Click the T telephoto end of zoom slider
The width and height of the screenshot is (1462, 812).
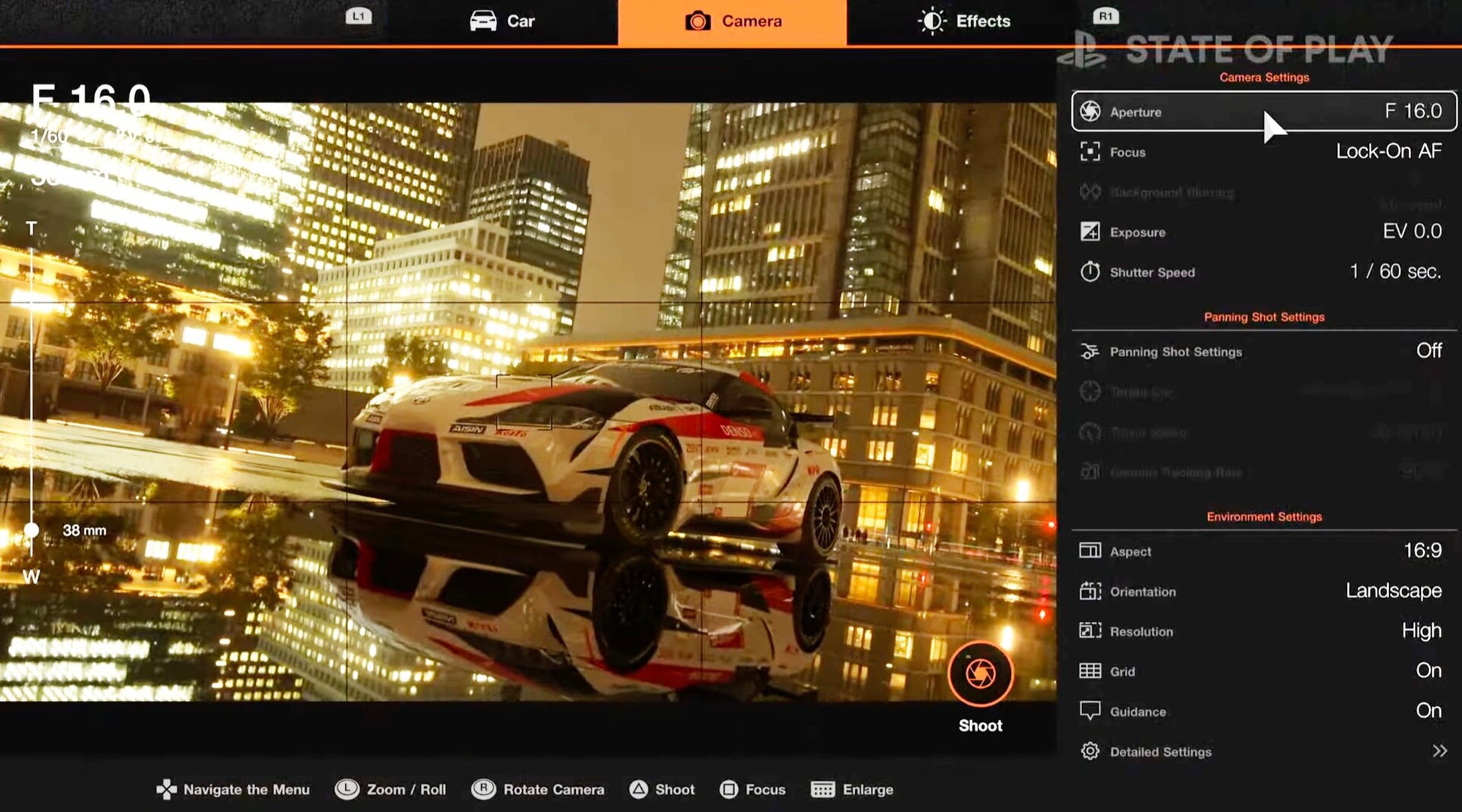coord(31,228)
